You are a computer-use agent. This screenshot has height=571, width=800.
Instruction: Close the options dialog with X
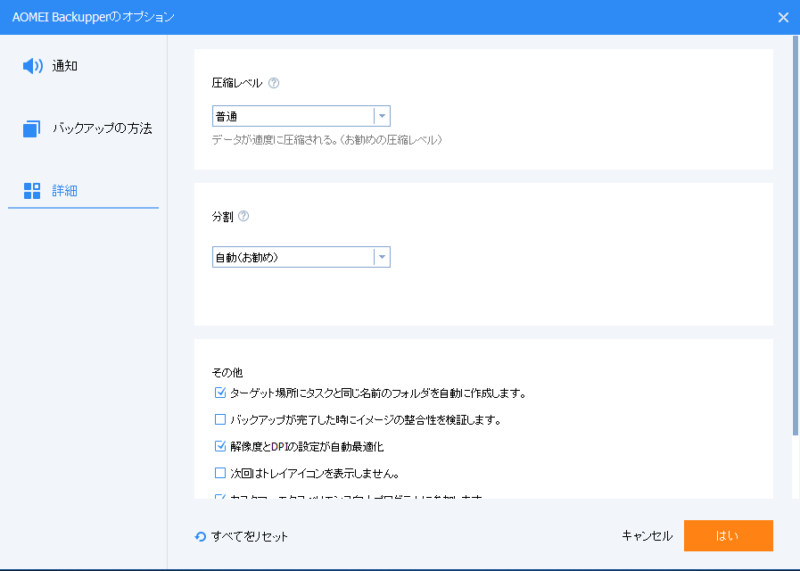pos(783,17)
